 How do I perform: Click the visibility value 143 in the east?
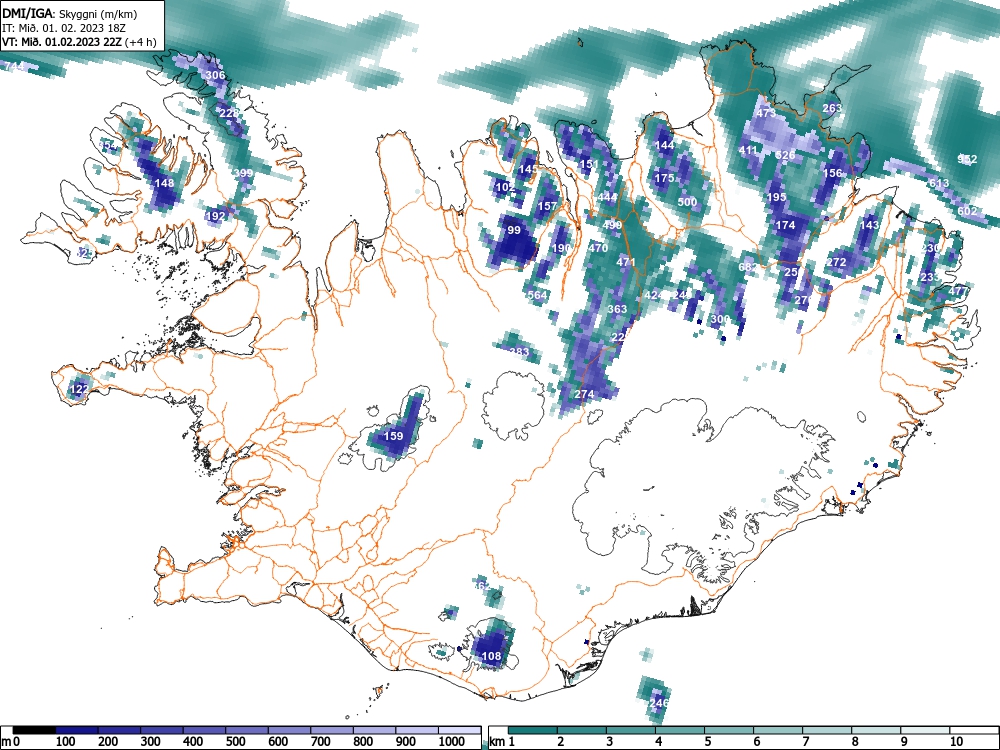869,225
